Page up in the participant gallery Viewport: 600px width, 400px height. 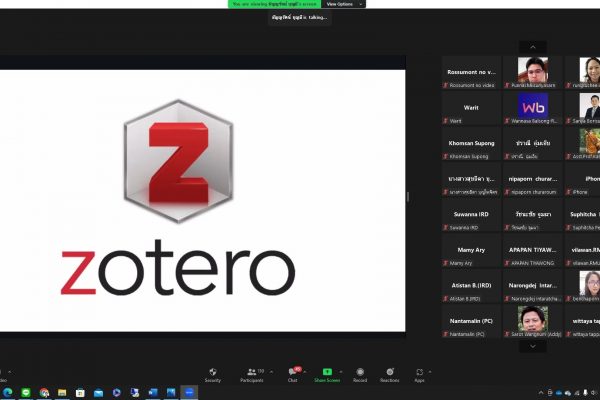[x=533, y=47]
